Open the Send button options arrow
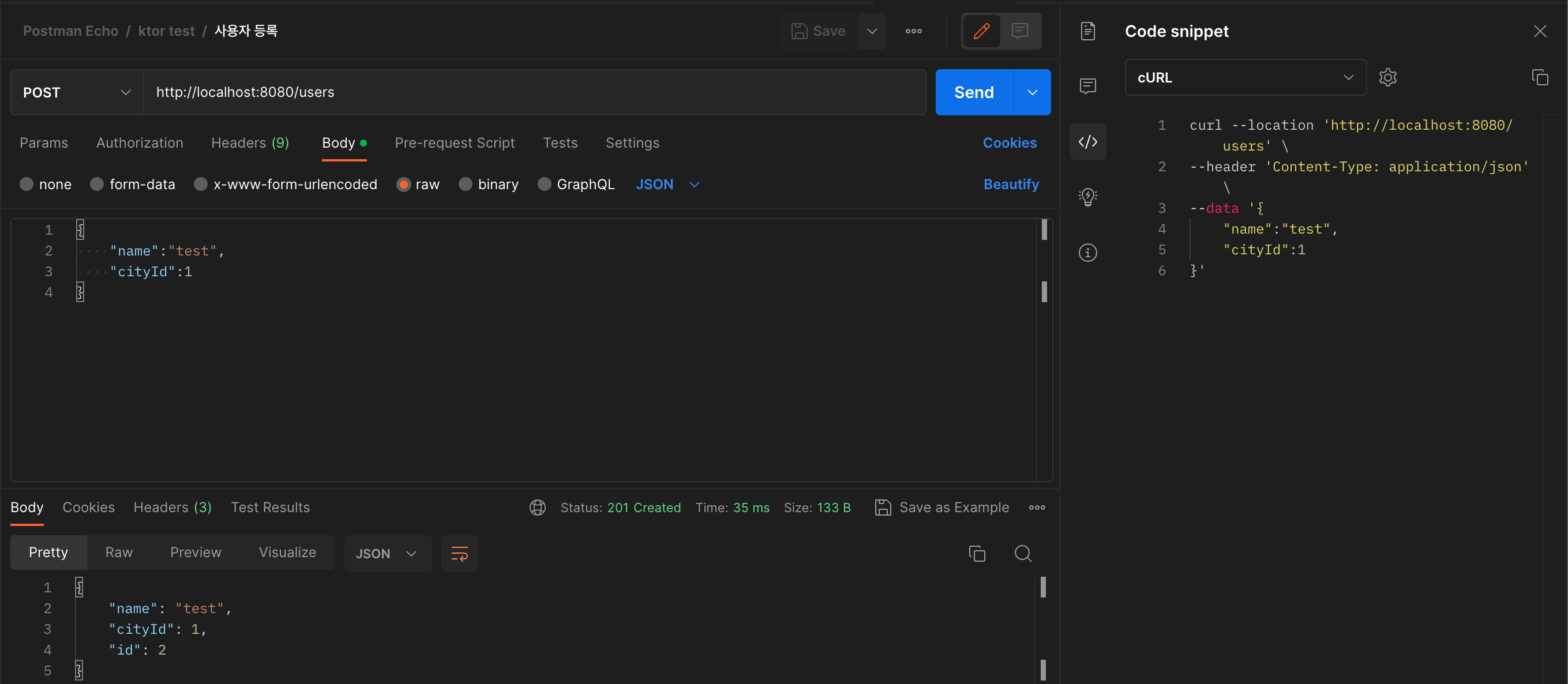Screen dimensions: 1568x684 coord(1031,92)
